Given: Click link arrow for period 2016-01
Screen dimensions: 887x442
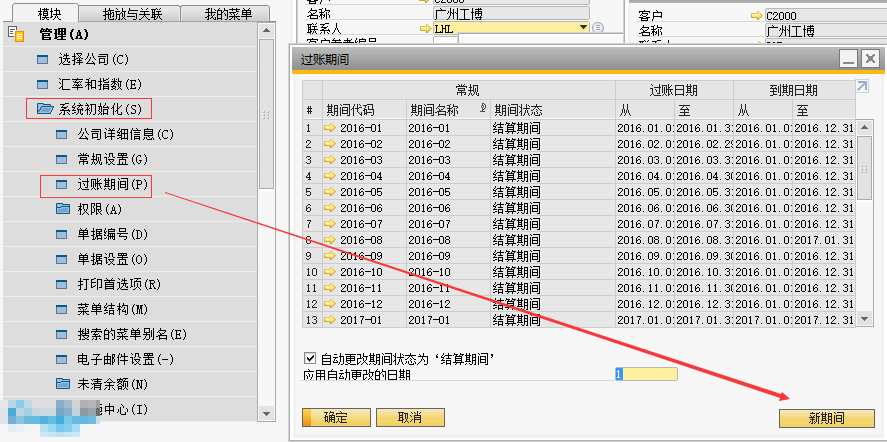Looking at the screenshot, I should pos(330,128).
